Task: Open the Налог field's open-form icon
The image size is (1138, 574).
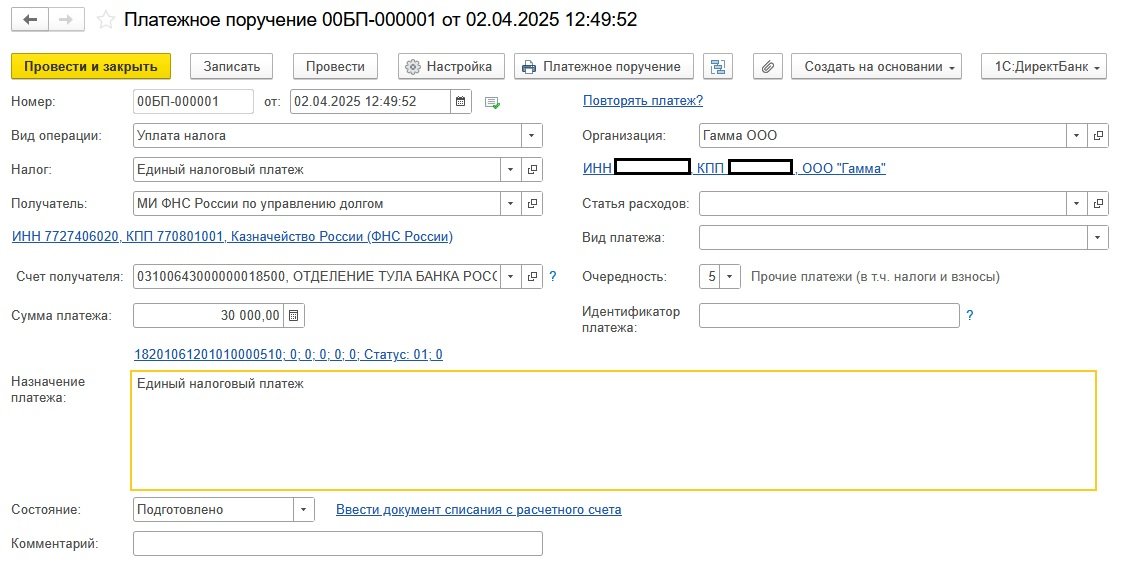Action: pos(533,170)
